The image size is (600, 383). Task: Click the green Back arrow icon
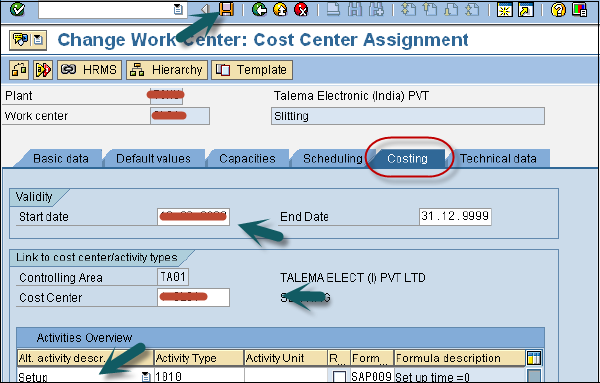tap(259, 9)
